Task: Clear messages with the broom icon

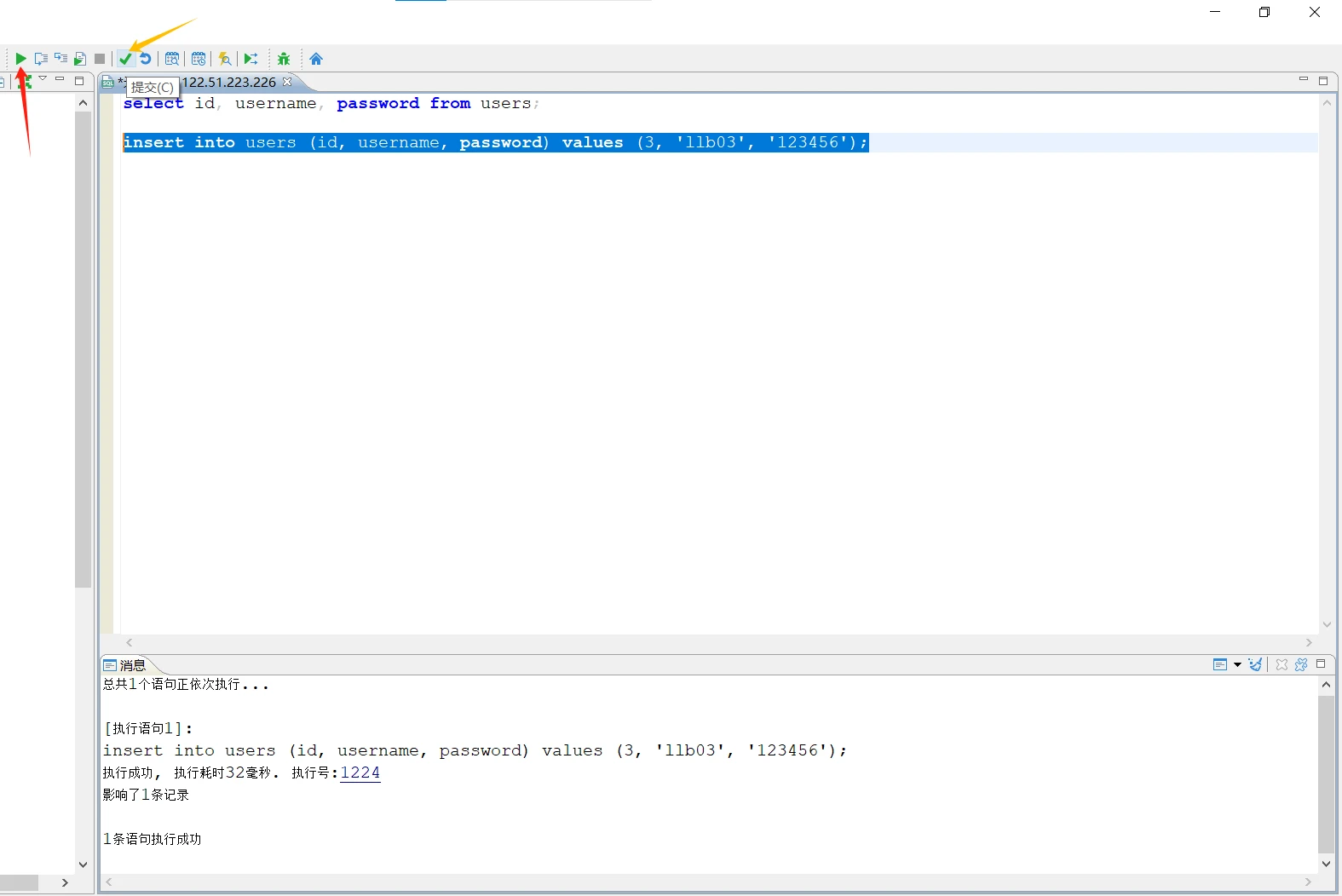Action: (1255, 664)
